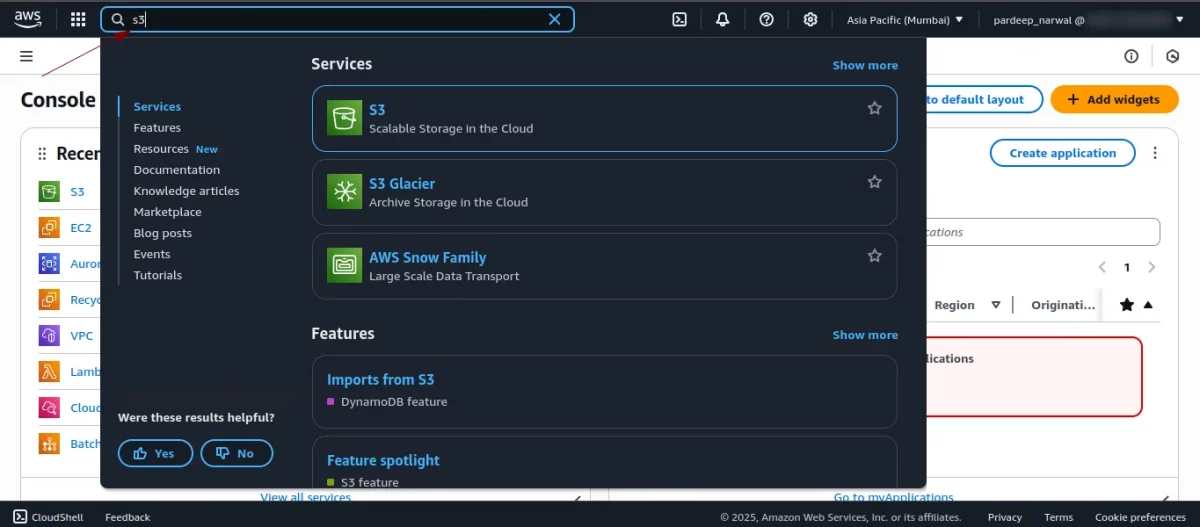Select the Marketplace search category
The image size is (1200, 527).
point(167,212)
